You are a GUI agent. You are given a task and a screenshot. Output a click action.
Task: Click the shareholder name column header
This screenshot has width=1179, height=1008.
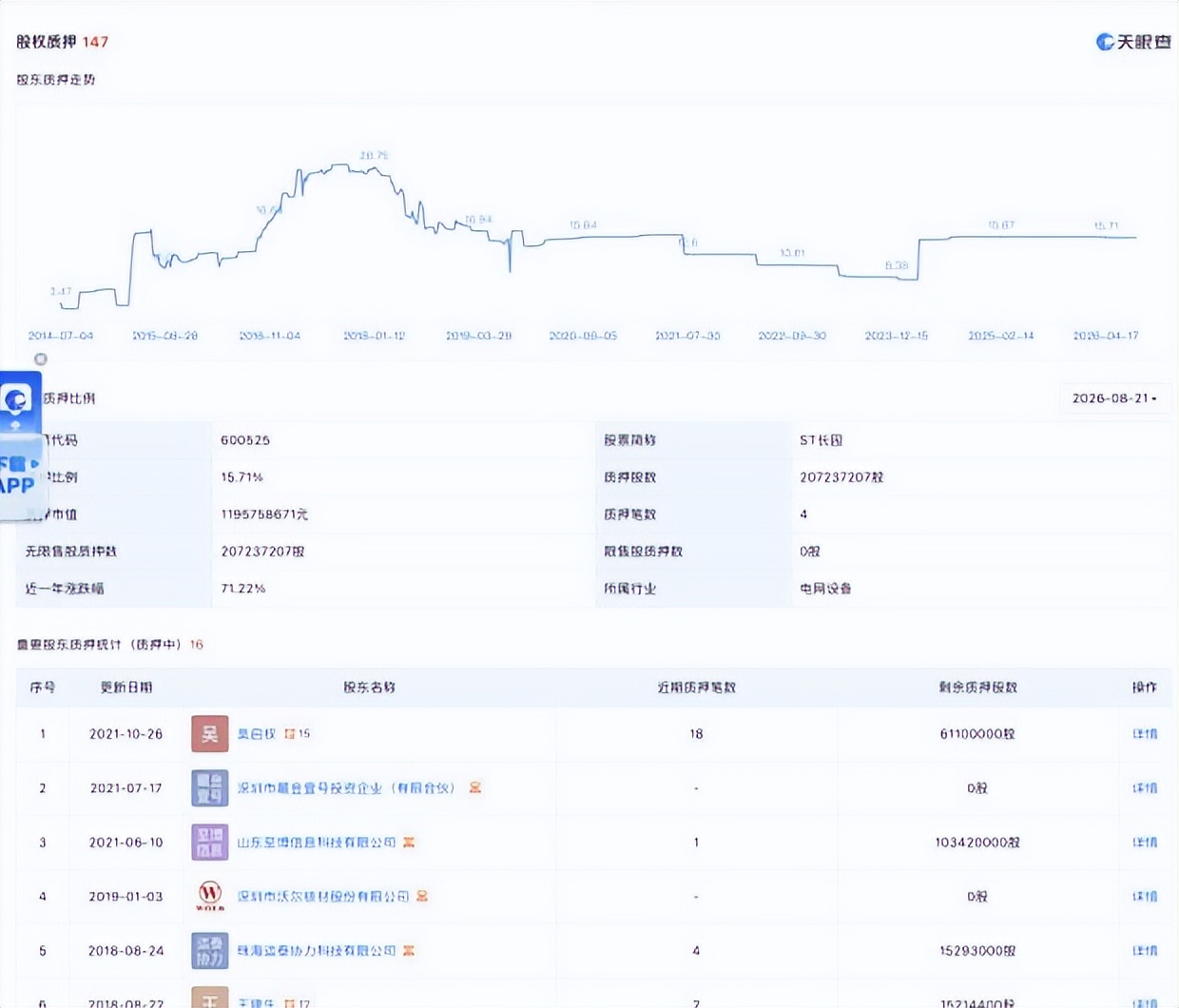[x=369, y=688]
